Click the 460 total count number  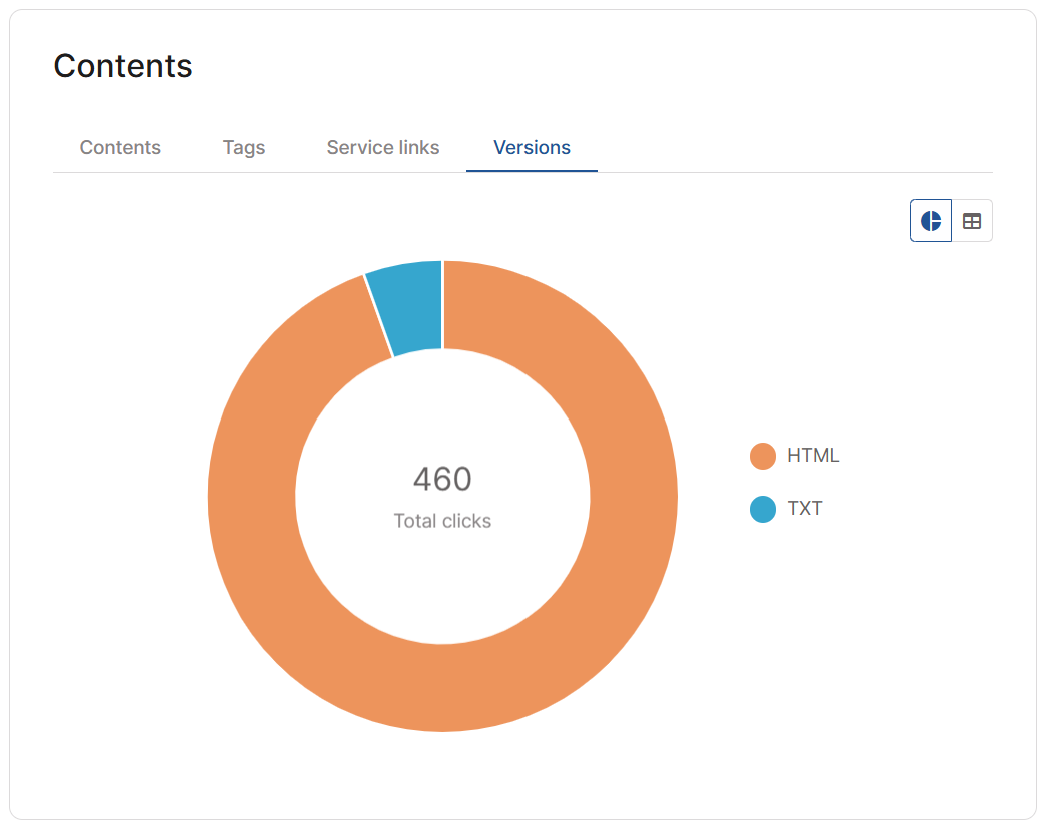click(442, 479)
